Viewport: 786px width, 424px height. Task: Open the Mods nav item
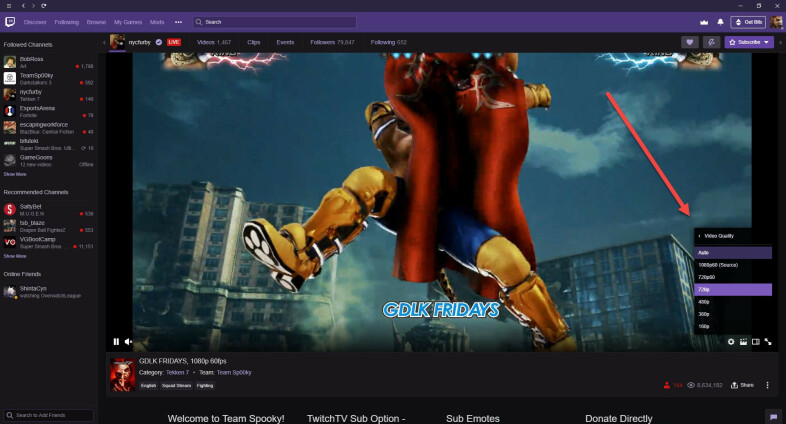pyautogui.click(x=157, y=22)
